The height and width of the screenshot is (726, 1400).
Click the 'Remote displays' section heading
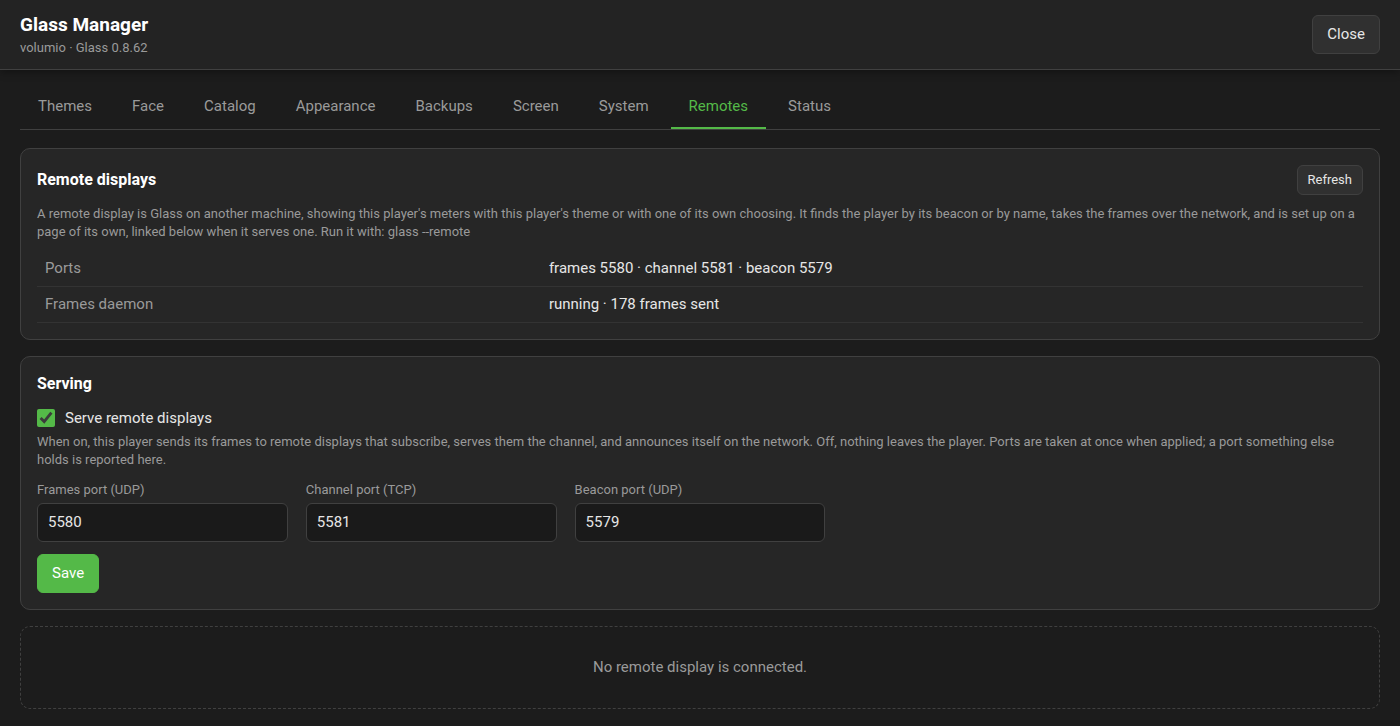click(x=97, y=180)
